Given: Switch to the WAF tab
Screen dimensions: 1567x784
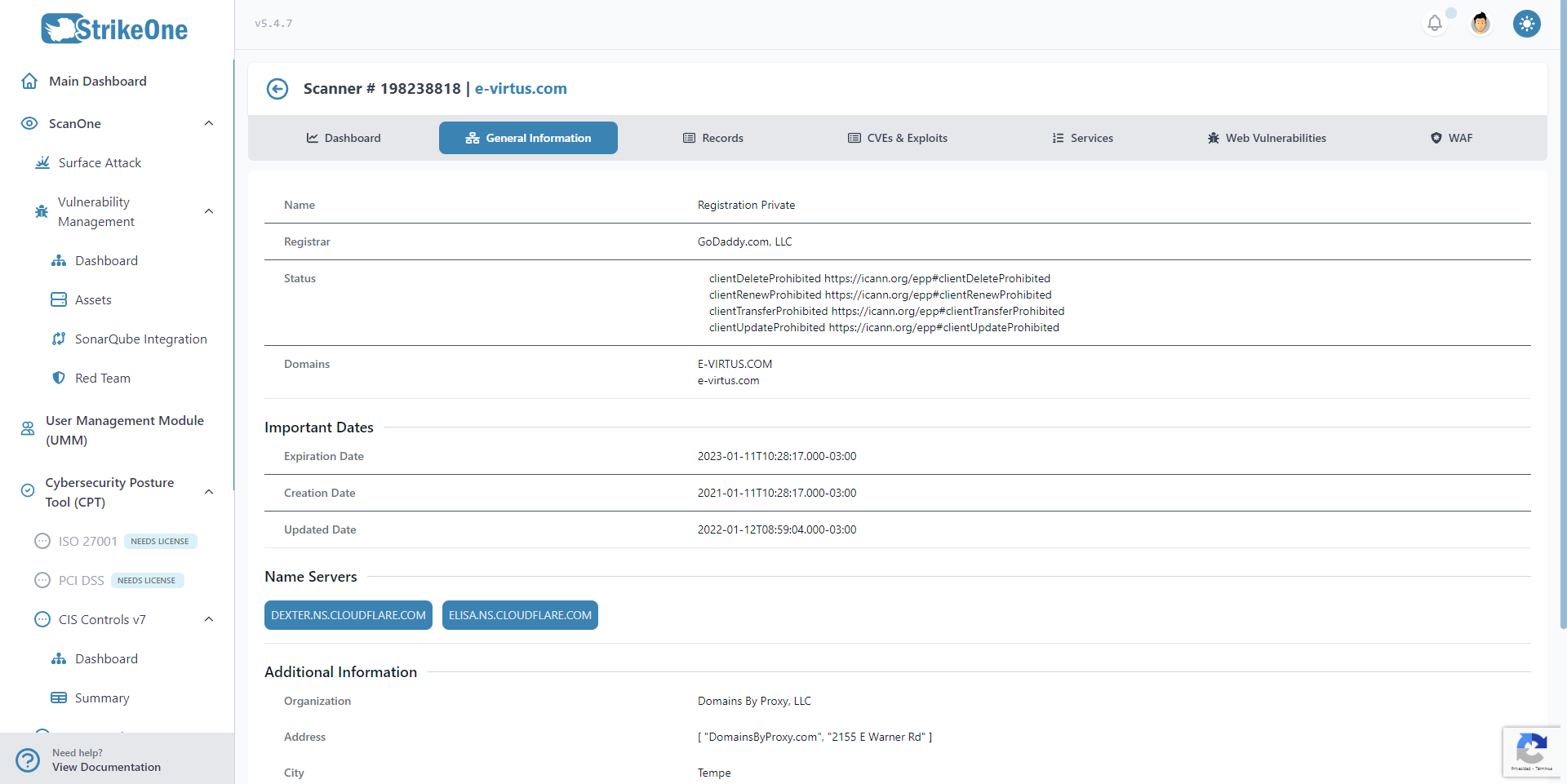Looking at the screenshot, I should 1452,137.
